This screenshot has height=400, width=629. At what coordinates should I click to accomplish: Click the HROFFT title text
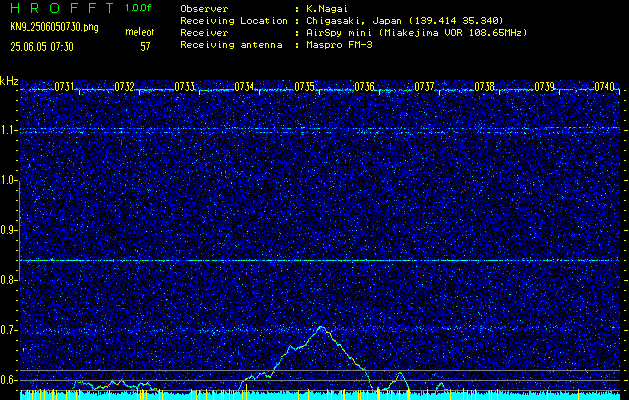point(62,8)
